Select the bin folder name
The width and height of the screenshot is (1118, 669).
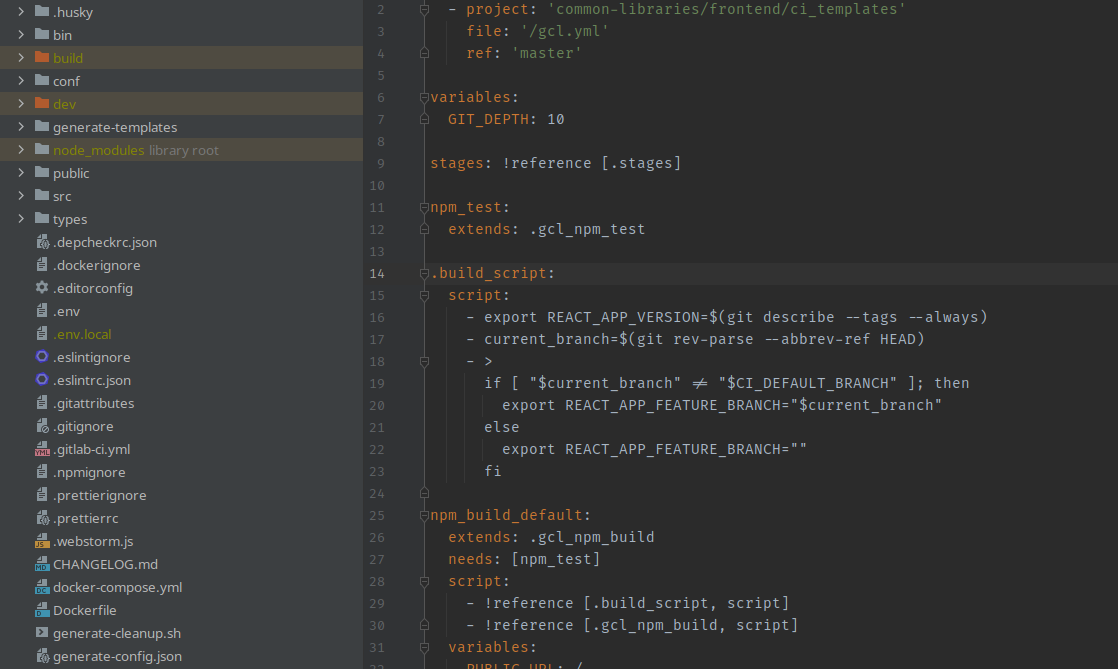coord(62,35)
